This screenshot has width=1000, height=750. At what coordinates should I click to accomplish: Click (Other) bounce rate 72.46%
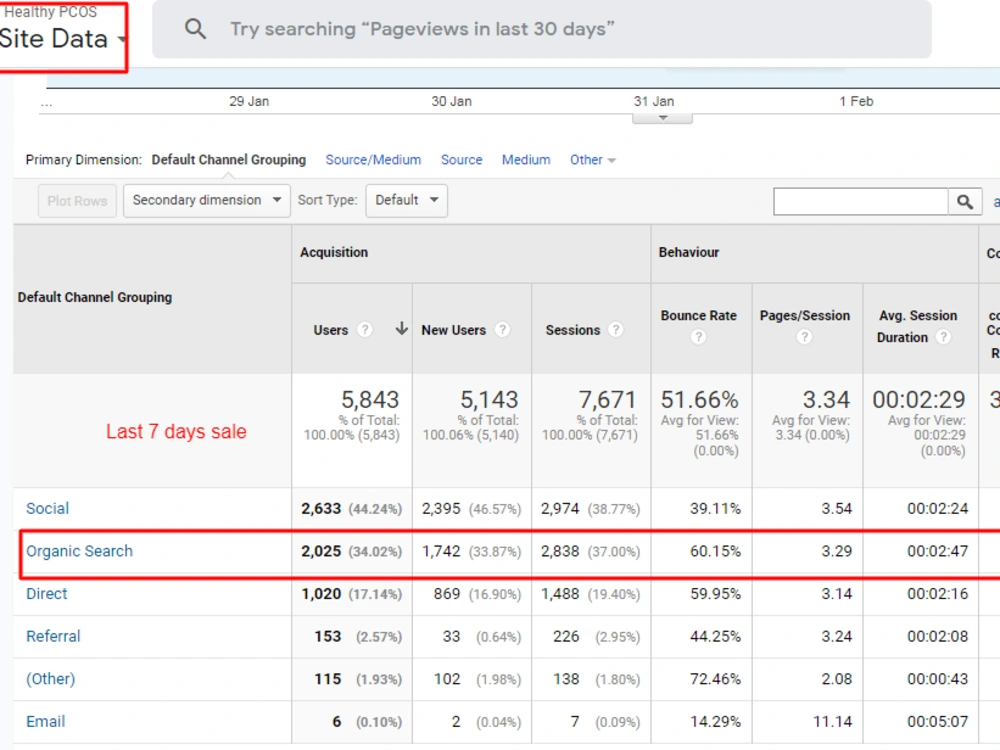click(x=715, y=679)
